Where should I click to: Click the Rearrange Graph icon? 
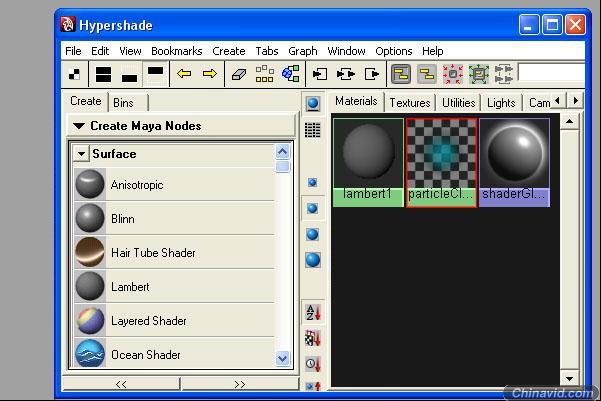pyautogui.click(x=264, y=74)
